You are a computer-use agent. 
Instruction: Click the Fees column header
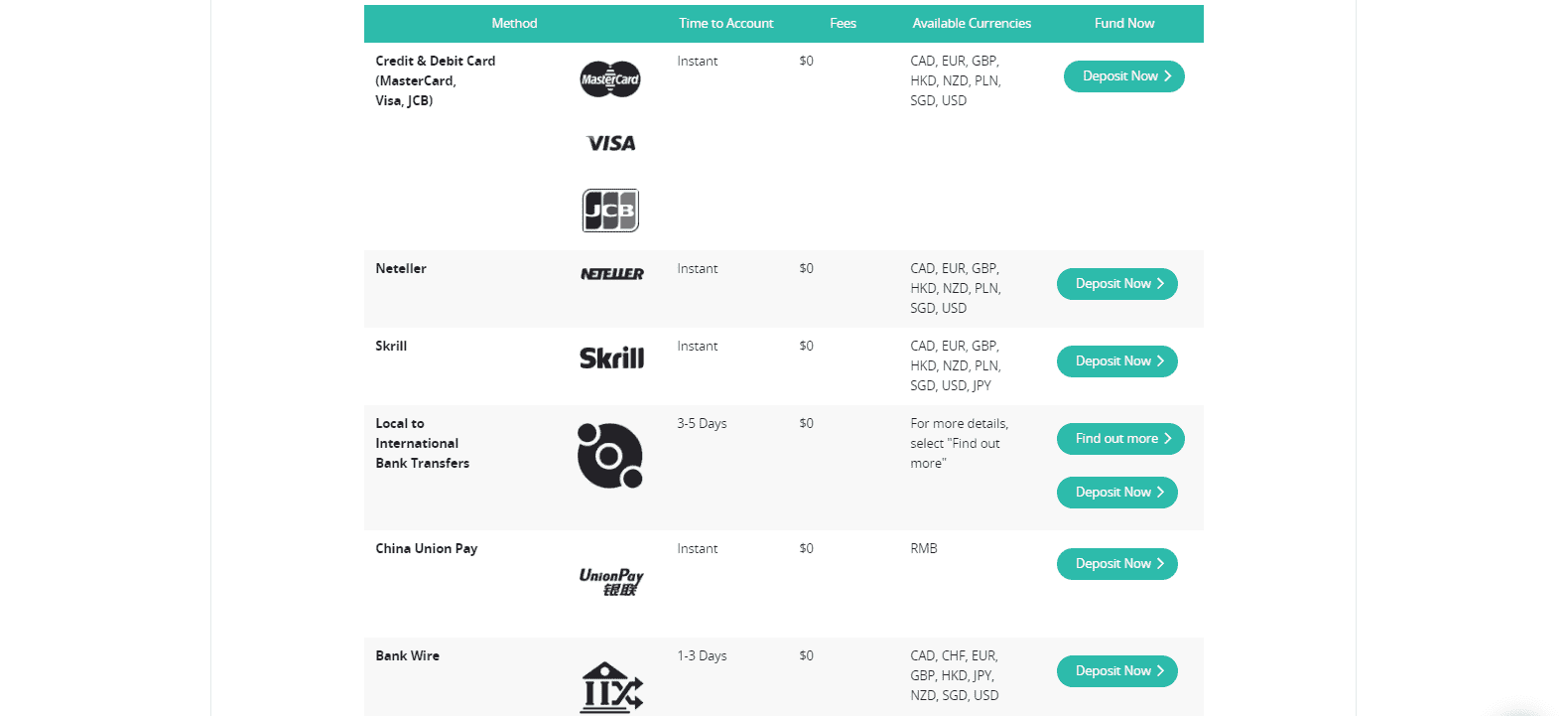click(x=843, y=24)
